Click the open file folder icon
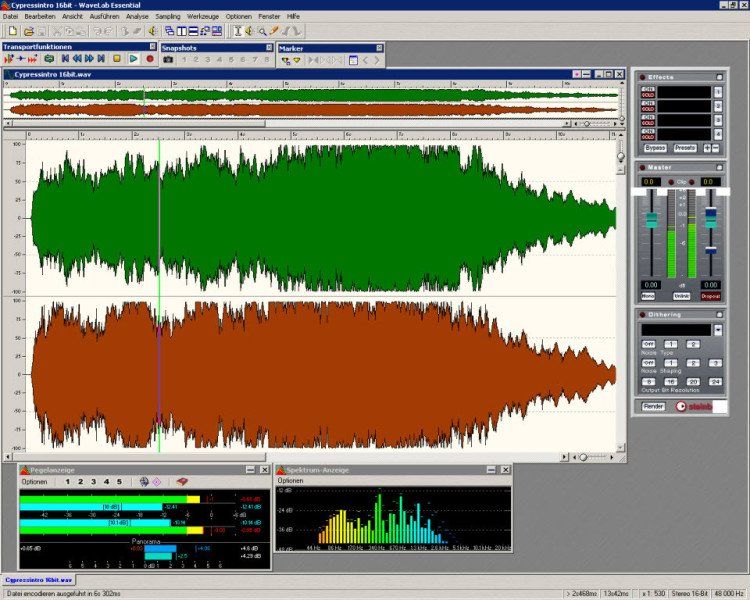The image size is (750, 600). 26,32
